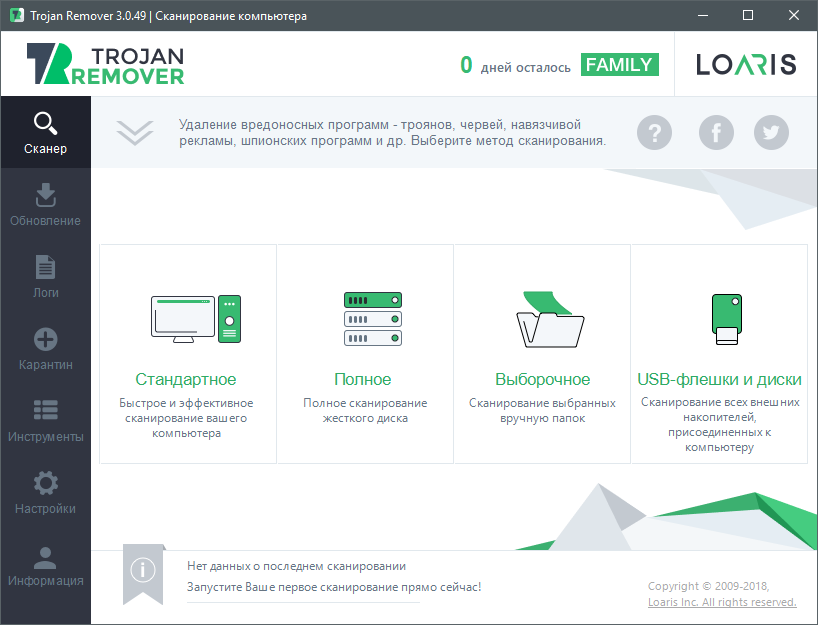The width and height of the screenshot is (818, 625).
Task: Open the Логи document icon
Action: click(x=45, y=267)
